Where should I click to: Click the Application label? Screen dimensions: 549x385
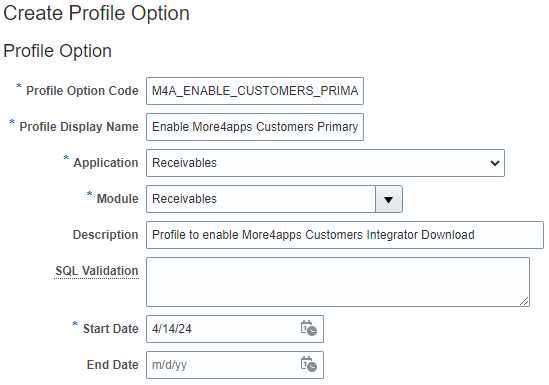coord(106,163)
